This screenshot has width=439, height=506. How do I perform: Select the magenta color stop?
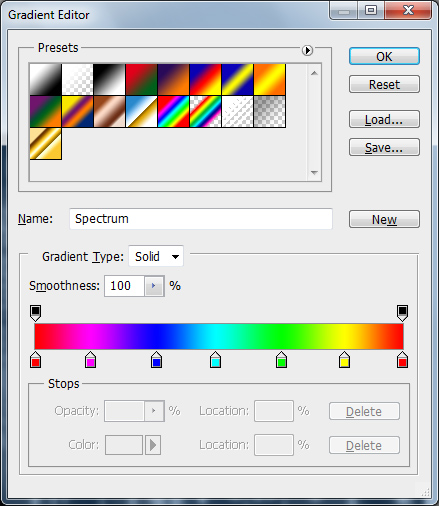point(90,359)
